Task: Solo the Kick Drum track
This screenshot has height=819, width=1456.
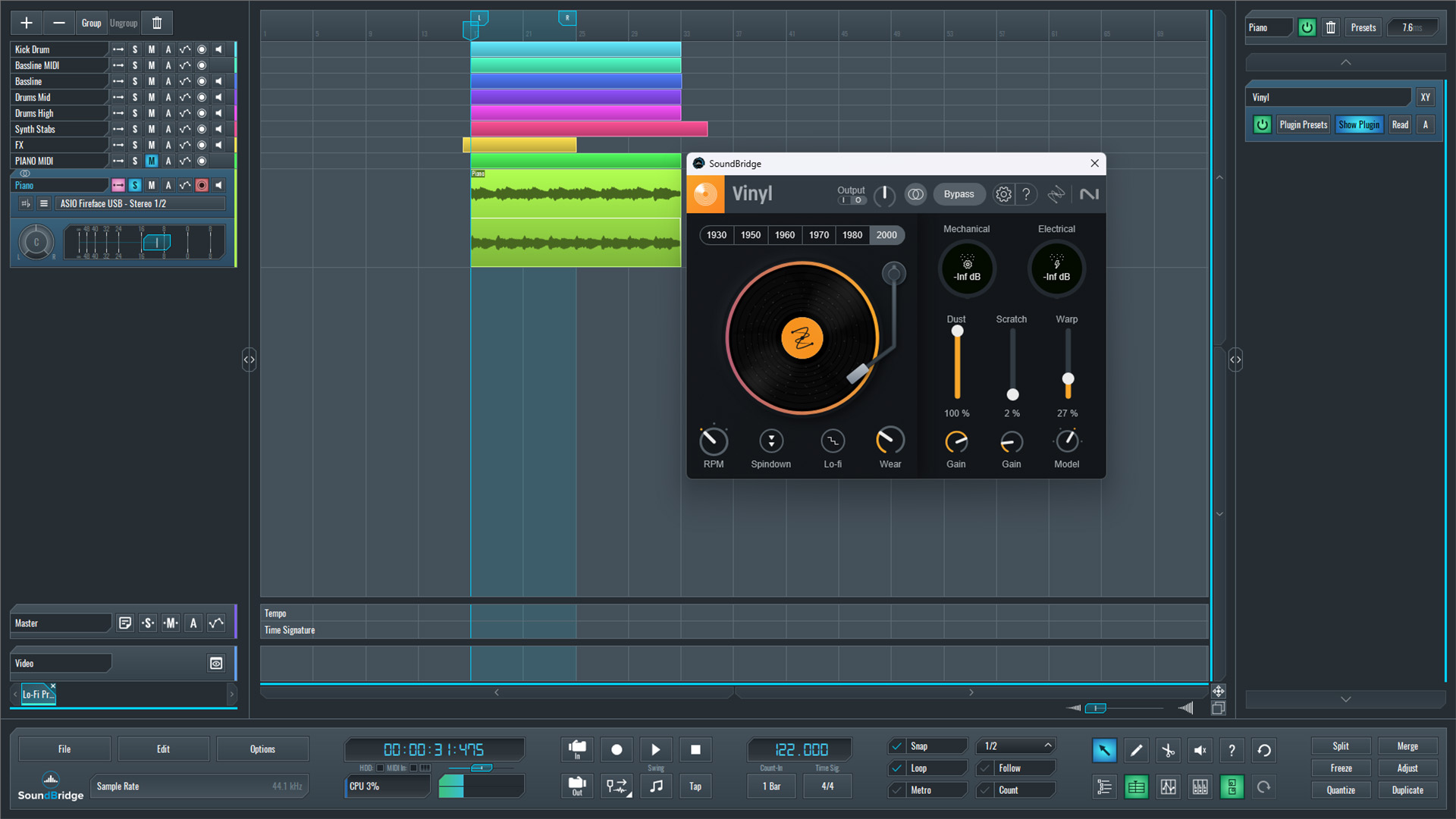Action: pos(135,49)
